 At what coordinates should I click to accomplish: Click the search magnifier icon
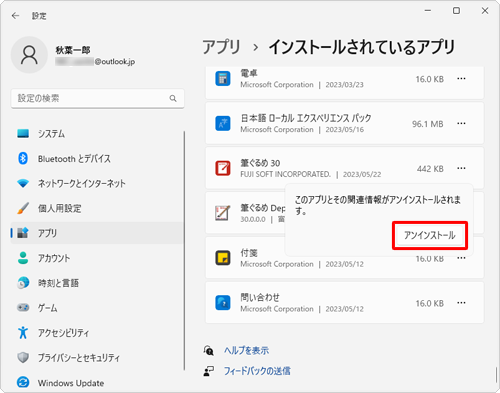point(173,98)
